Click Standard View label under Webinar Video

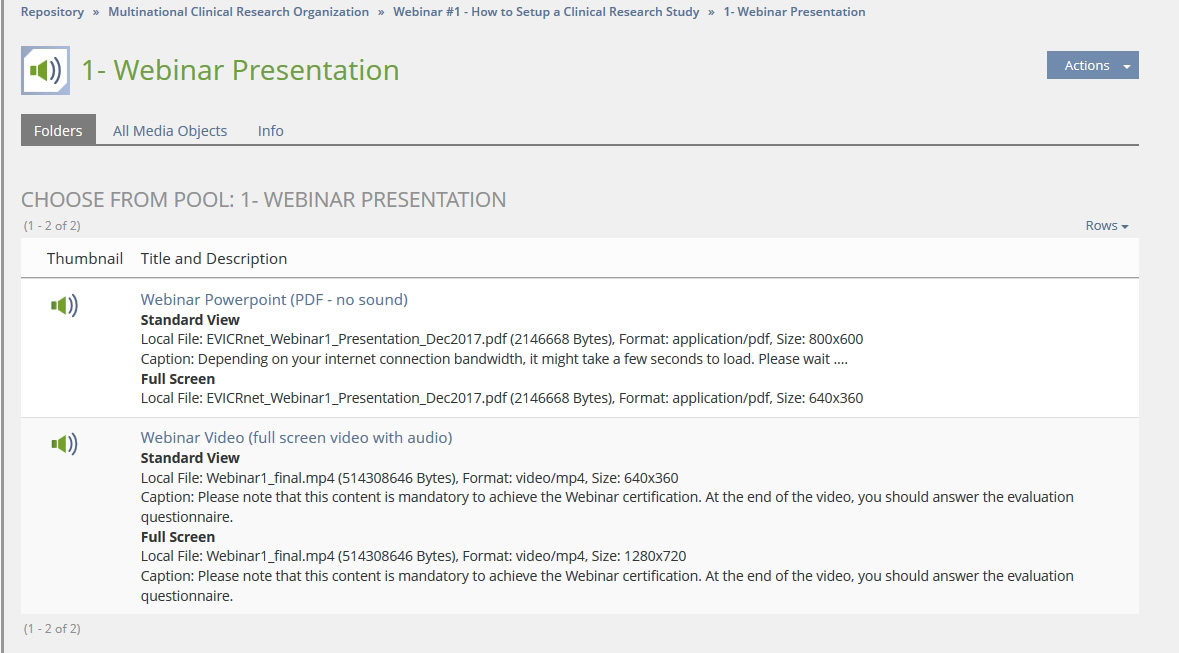pos(189,458)
